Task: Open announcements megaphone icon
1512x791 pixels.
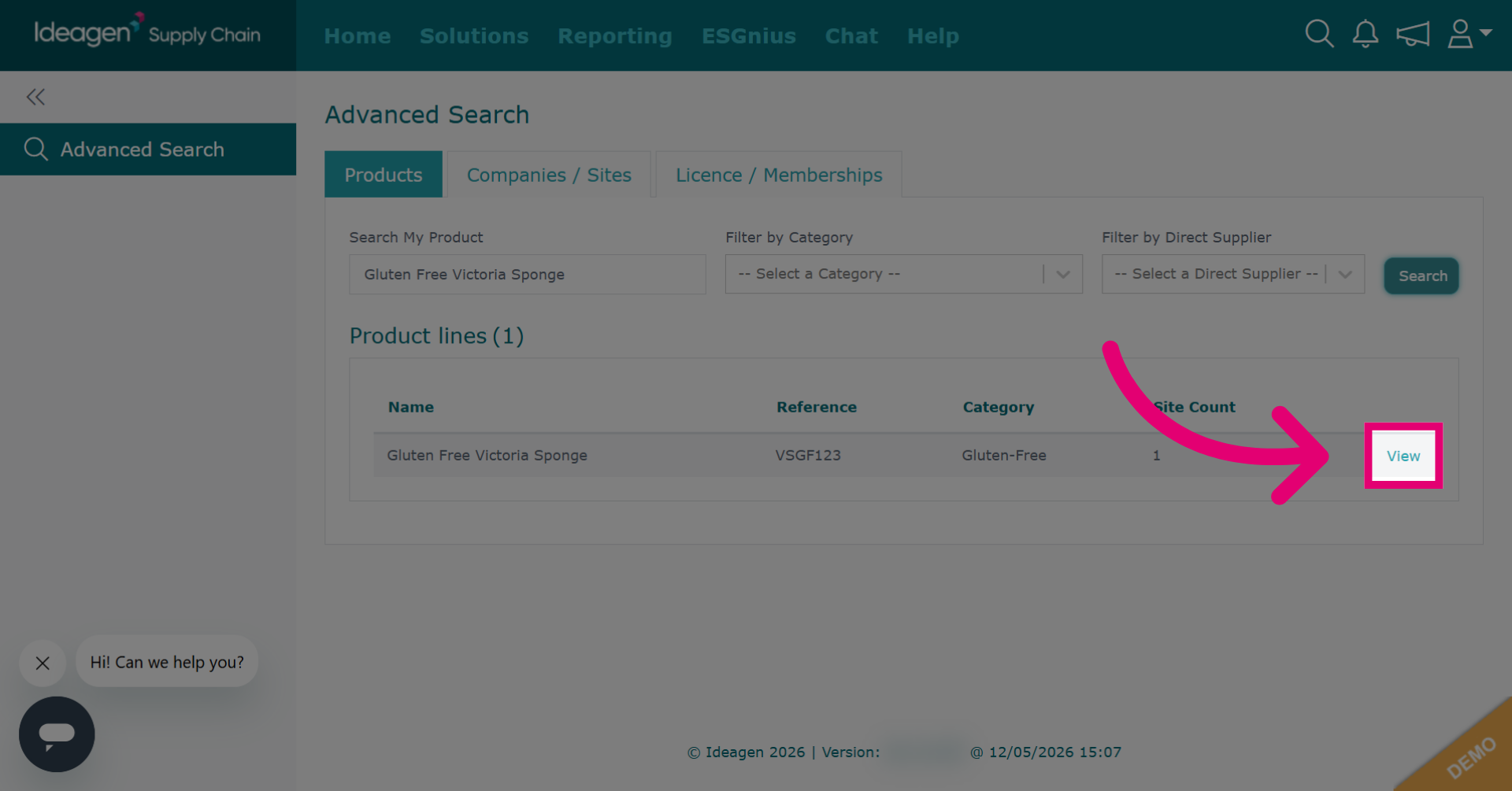Action: [1413, 34]
